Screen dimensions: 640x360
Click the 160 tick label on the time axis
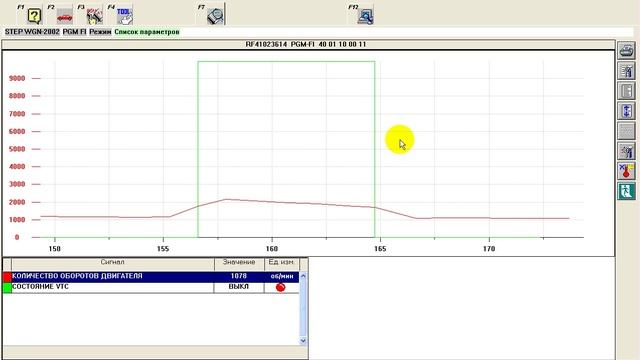(x=272, y=249)
